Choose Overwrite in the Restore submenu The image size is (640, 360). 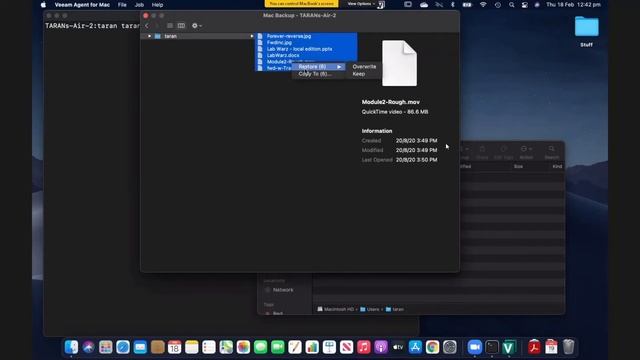[364, 67]
